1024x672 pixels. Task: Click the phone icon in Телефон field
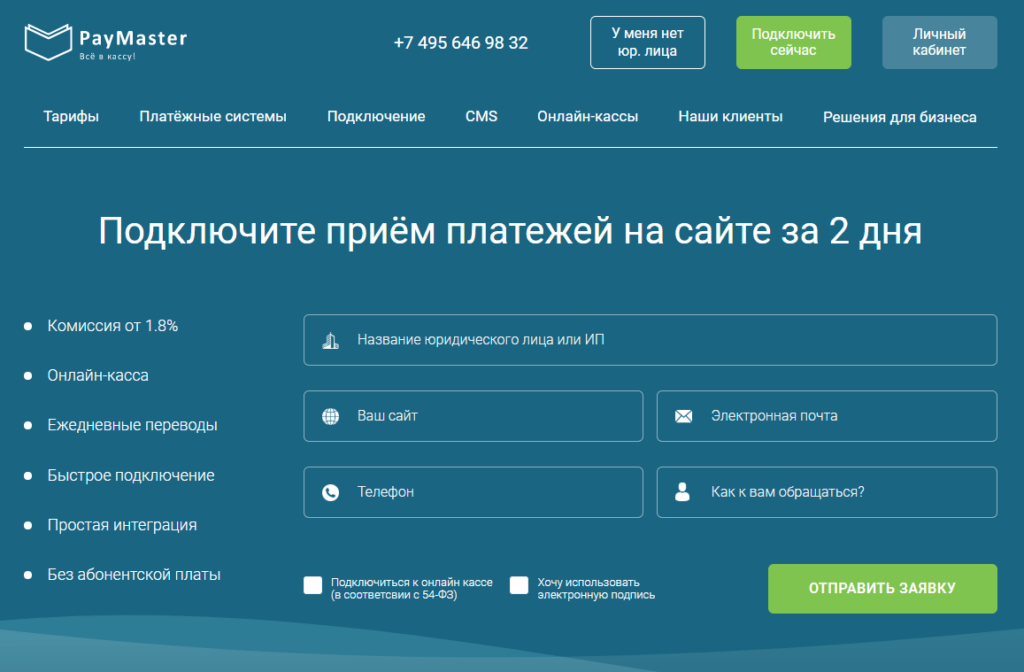(331, 492)
